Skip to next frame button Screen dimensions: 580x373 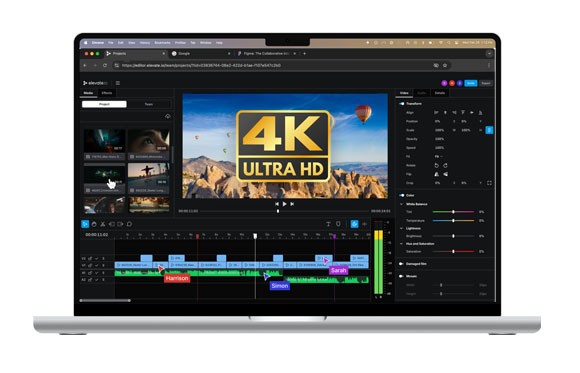(x=292, y=204)
